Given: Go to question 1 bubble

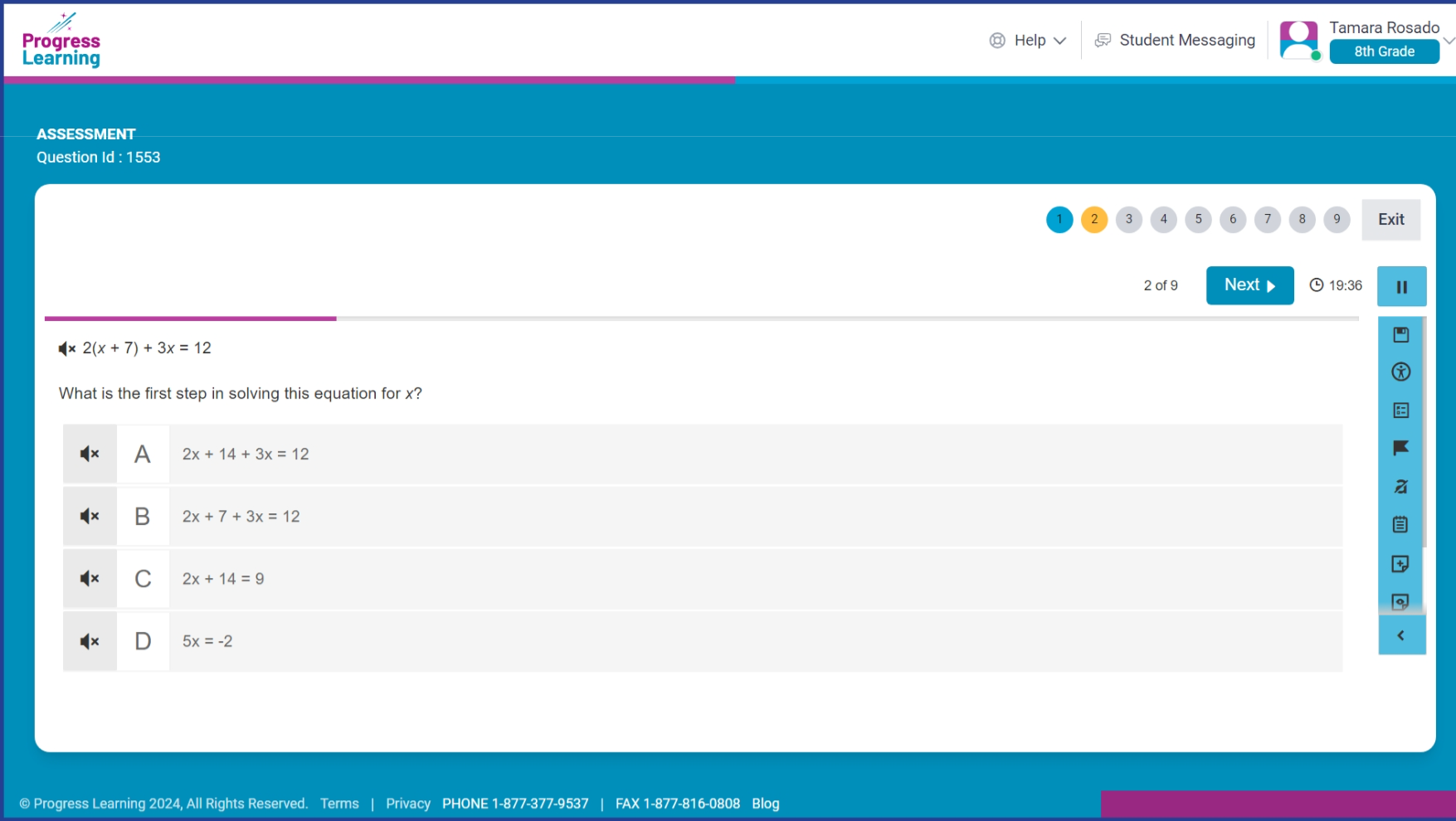Looking at the screenshot, I should point(1059,220).
